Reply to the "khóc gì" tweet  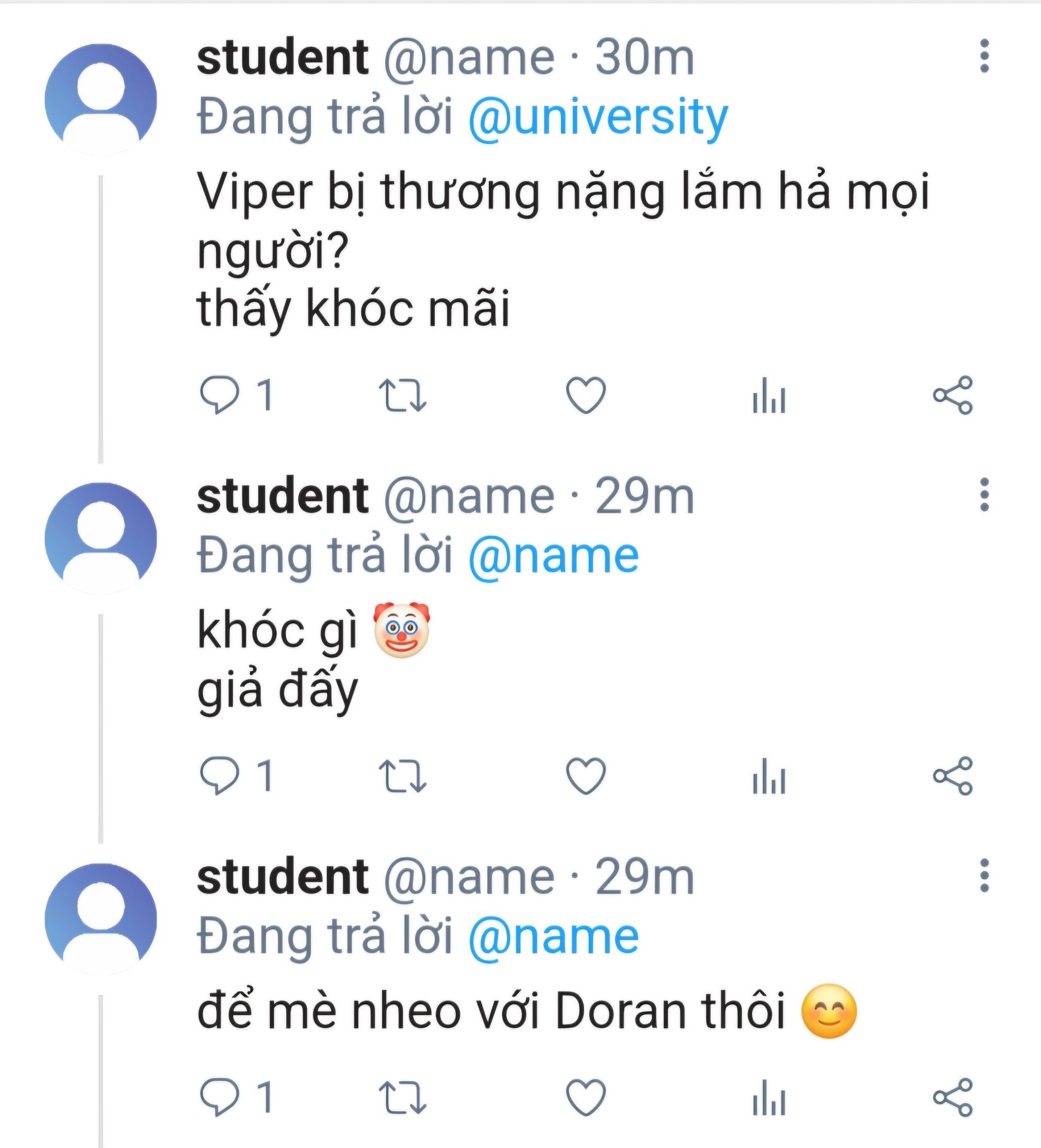point(219,776)
